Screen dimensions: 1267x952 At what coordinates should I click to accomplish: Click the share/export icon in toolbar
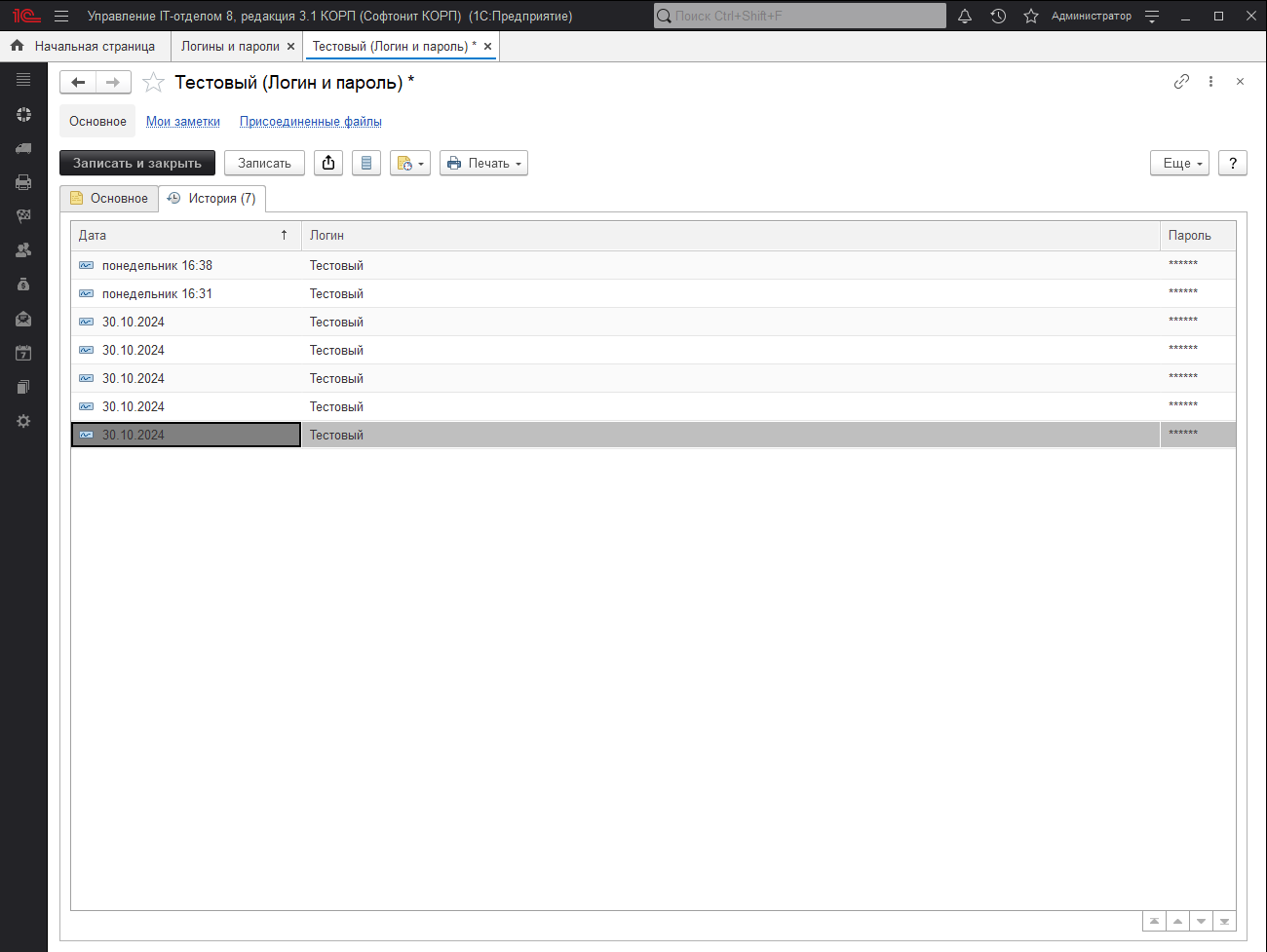pos(328,163)
